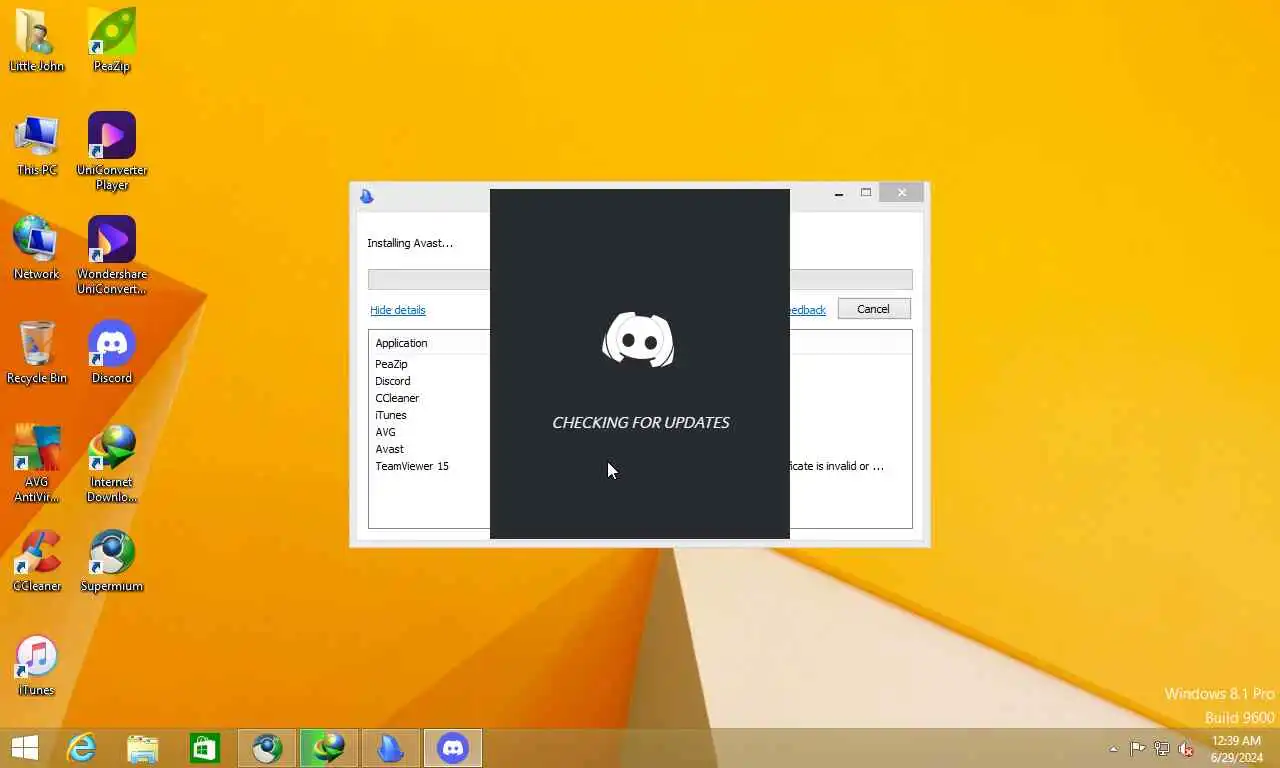This screenshot has height=768, width=1280.
Task: Open the PeaZip desktop shortcut
Action: [x=112, y=40]
